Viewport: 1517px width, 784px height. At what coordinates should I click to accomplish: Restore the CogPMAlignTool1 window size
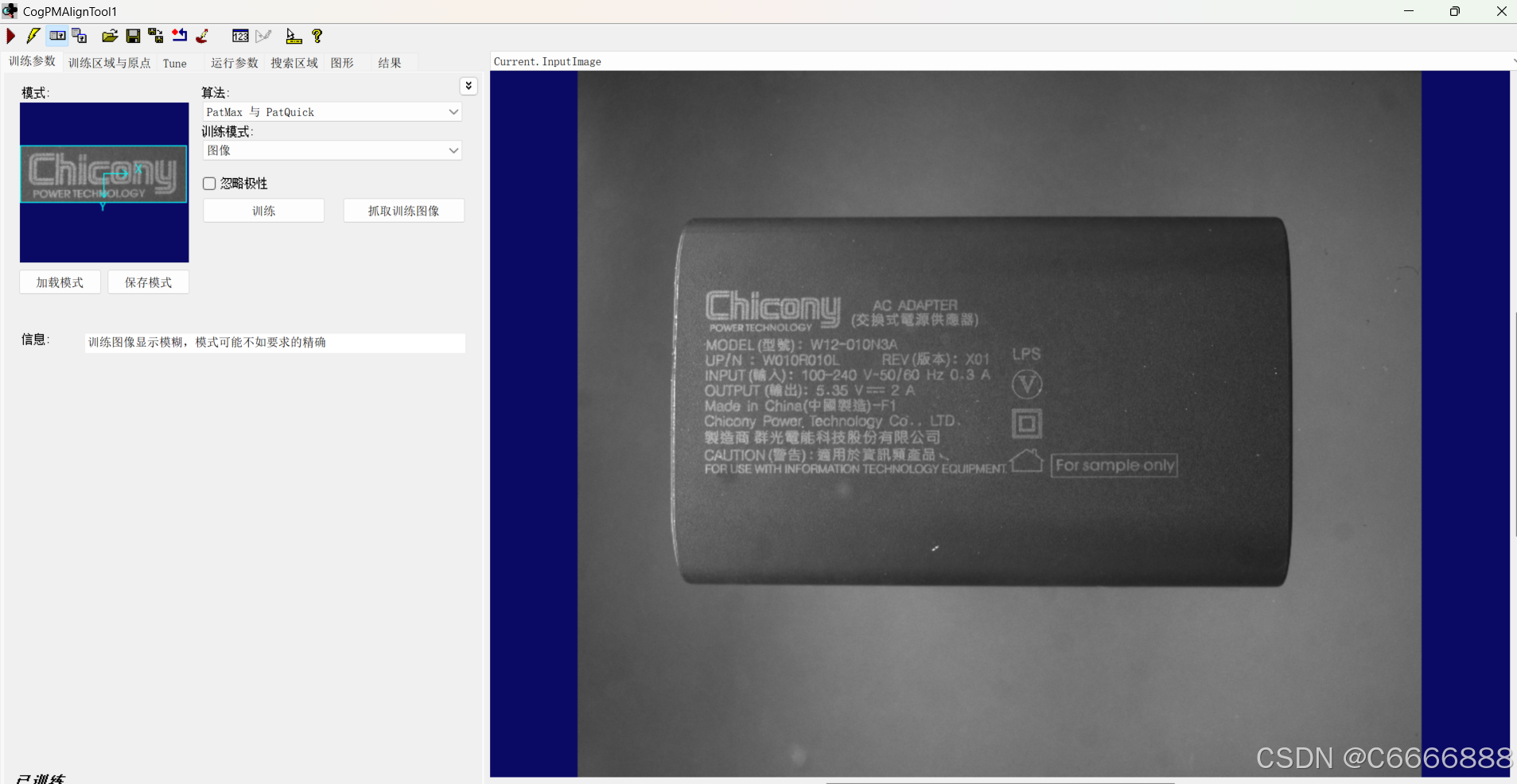click(1454, 11)
